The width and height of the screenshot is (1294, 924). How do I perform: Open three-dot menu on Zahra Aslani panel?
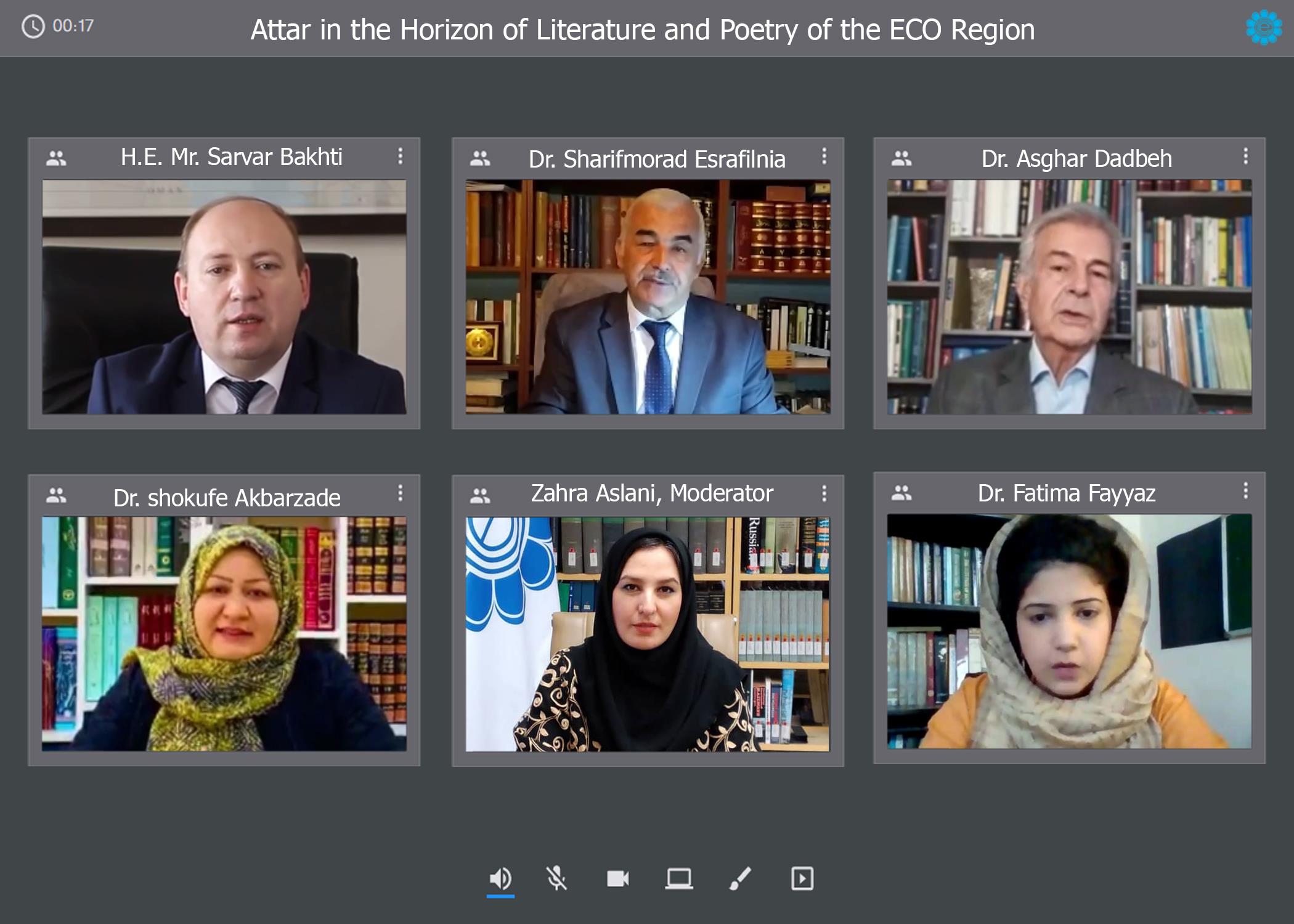click(824, 493)
